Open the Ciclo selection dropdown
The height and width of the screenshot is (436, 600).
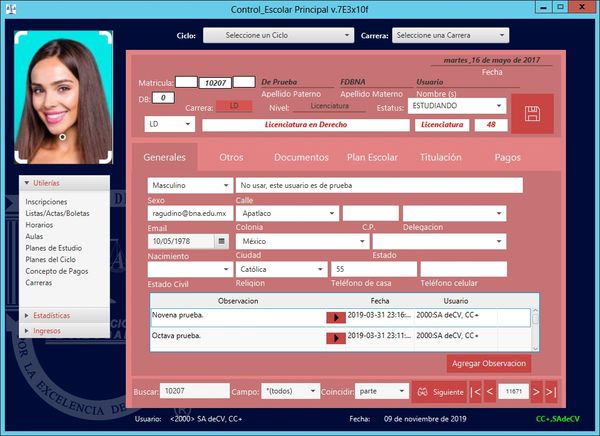(x=276, y=36)
